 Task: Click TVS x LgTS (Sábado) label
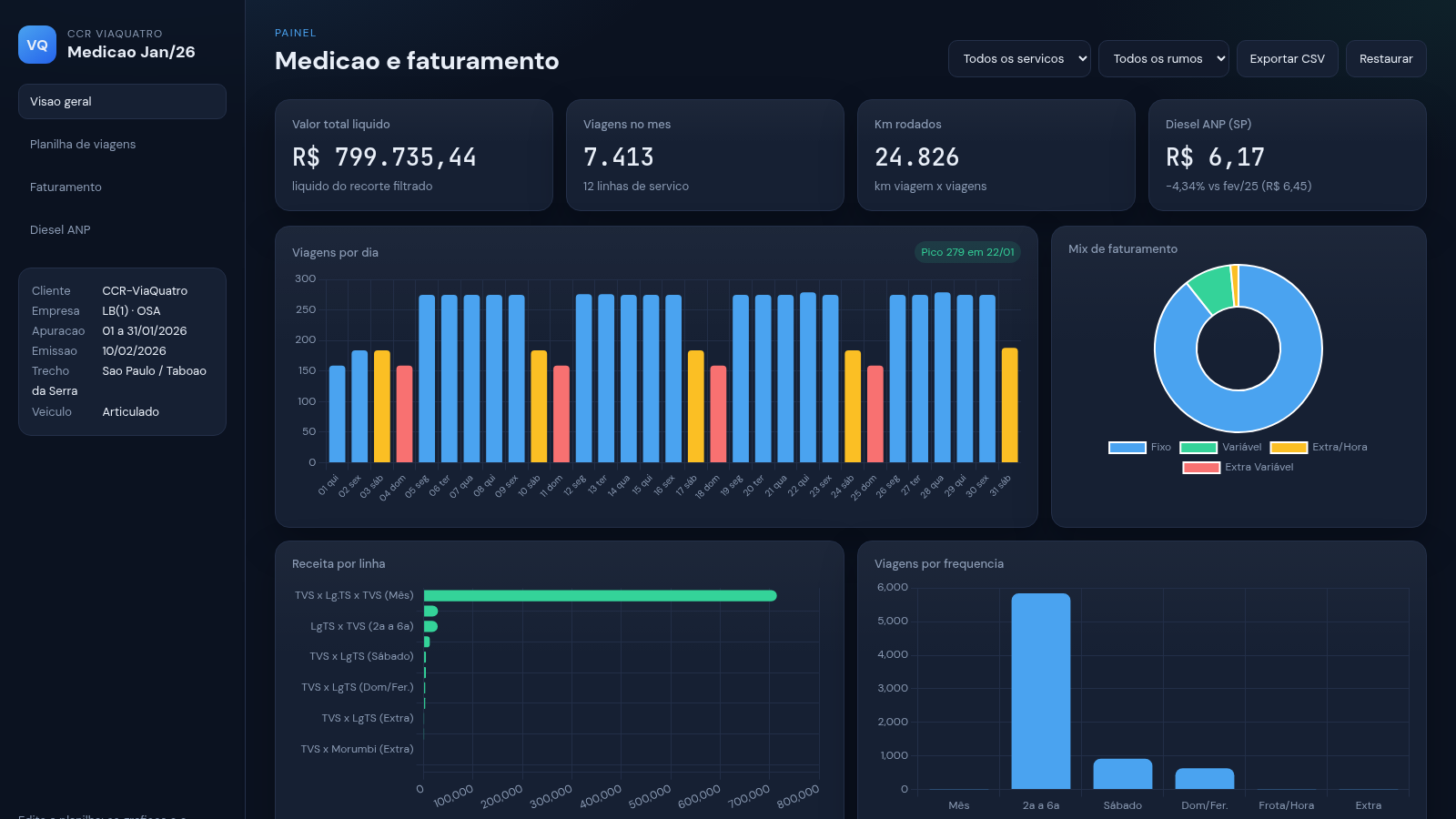click(361, 656)
